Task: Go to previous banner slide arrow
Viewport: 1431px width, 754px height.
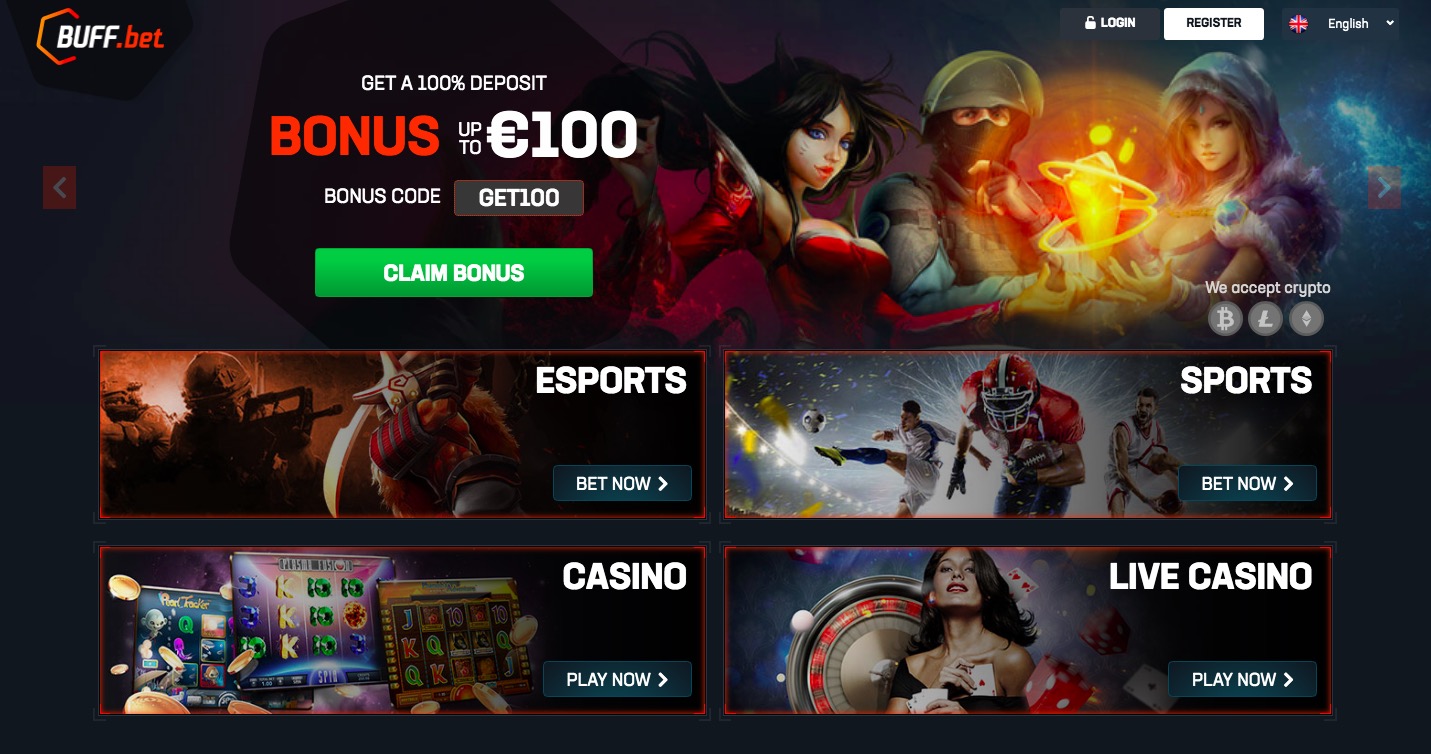Action: [59, 187]
